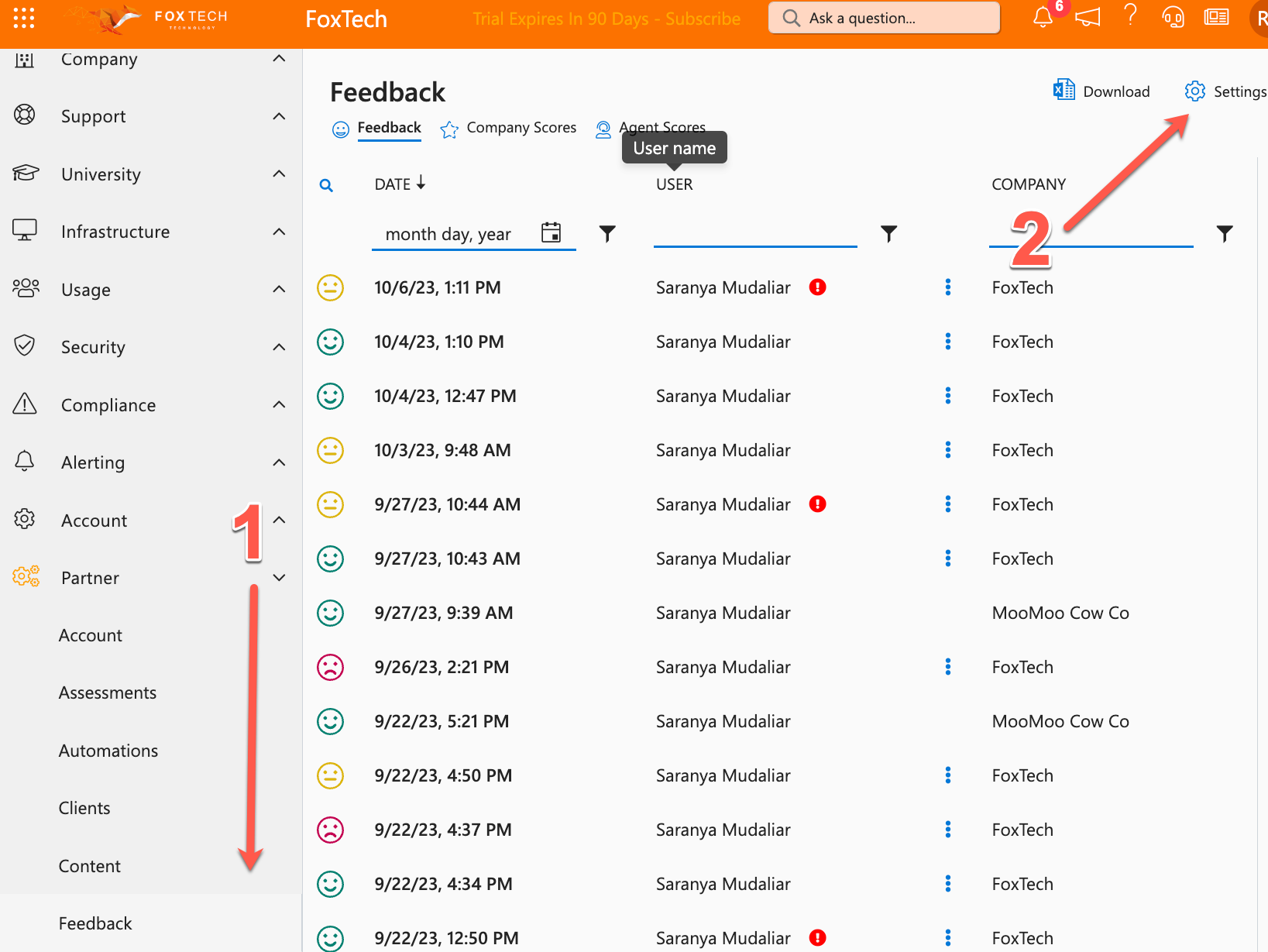Click neutral face on 10/6/23 1:11 PM row

pyautogui.click(x=330, y=287)
